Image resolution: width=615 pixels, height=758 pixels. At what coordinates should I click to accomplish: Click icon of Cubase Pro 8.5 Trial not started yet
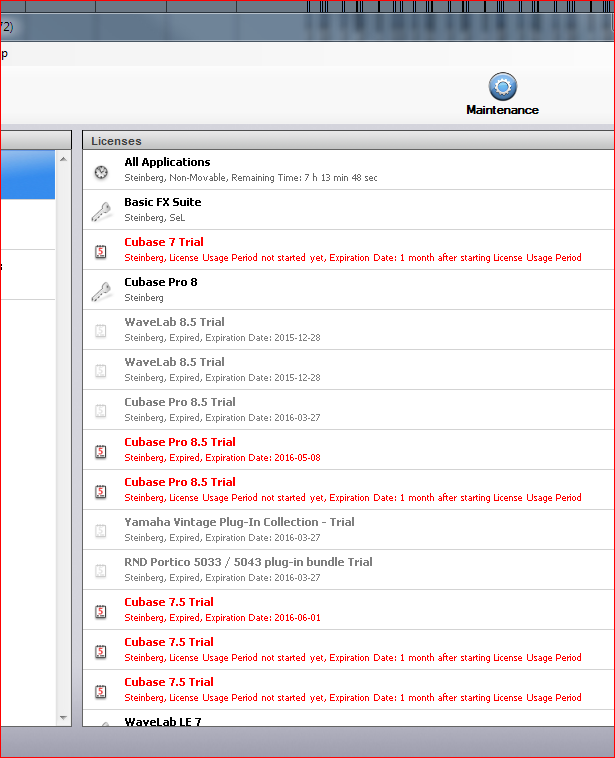(101, 492)
